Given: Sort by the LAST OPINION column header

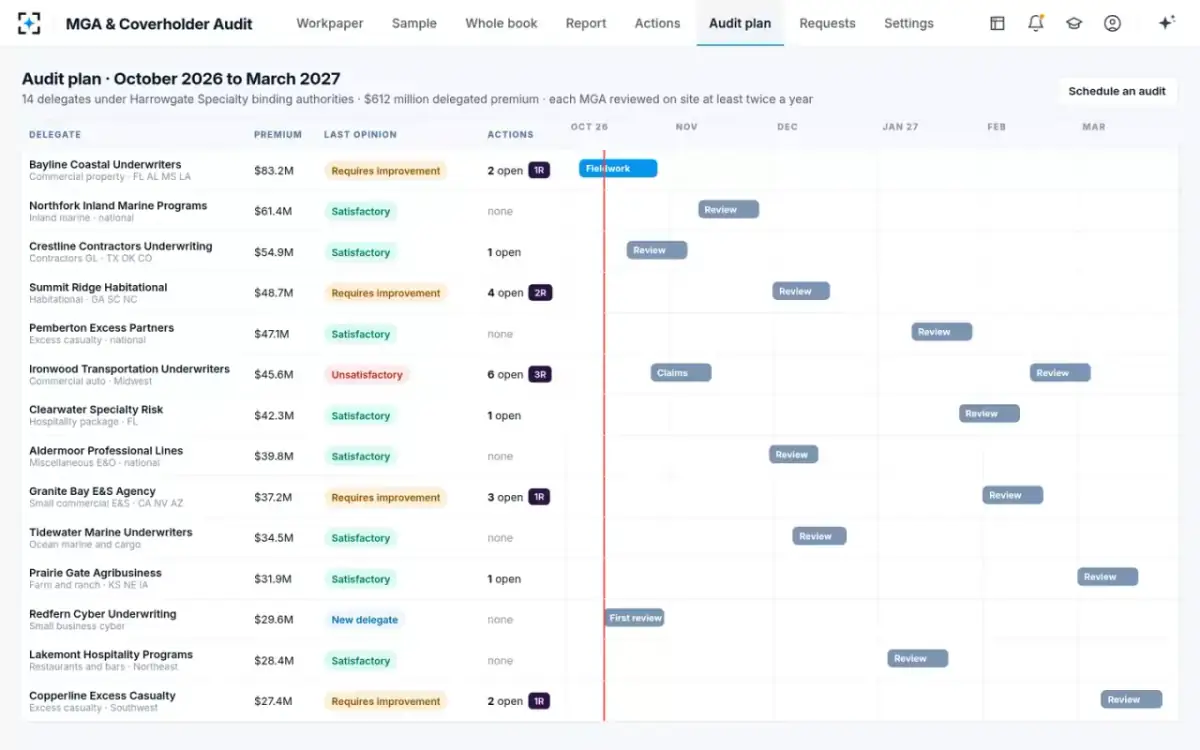Looking at the screenshot, I should click(x=360, y=134).
